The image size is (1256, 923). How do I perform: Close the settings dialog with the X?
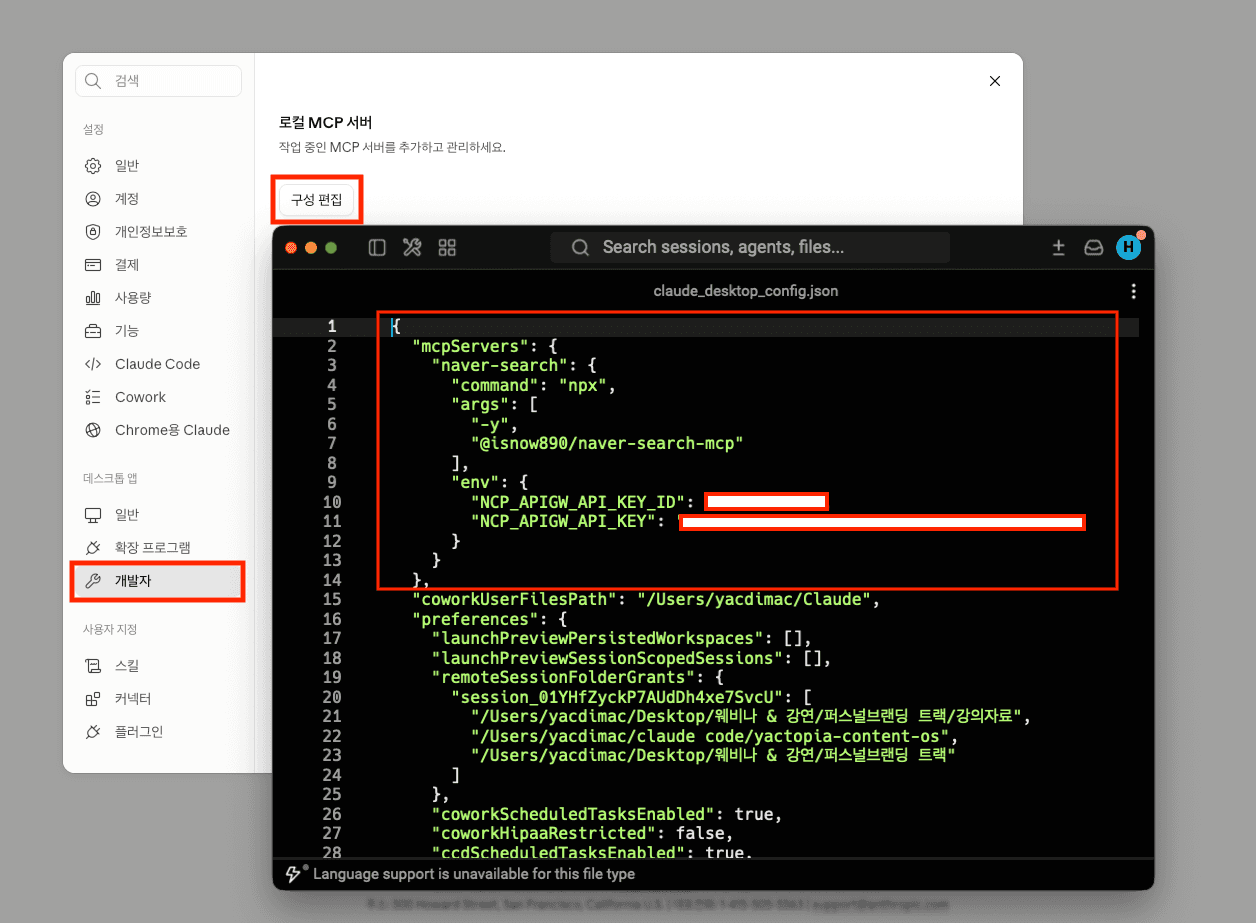pos(995,81)
